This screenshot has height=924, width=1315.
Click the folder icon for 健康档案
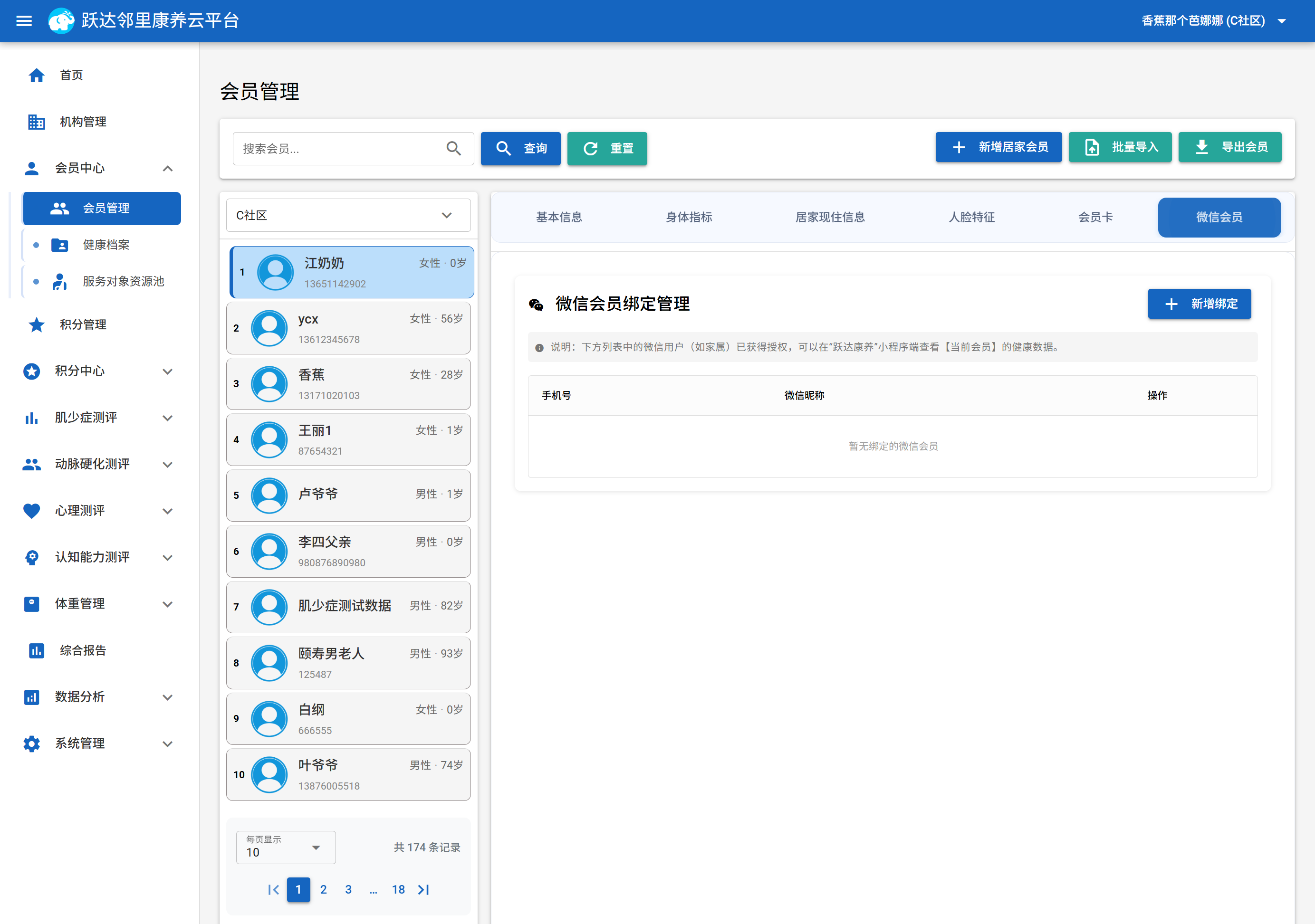point(59,245)
